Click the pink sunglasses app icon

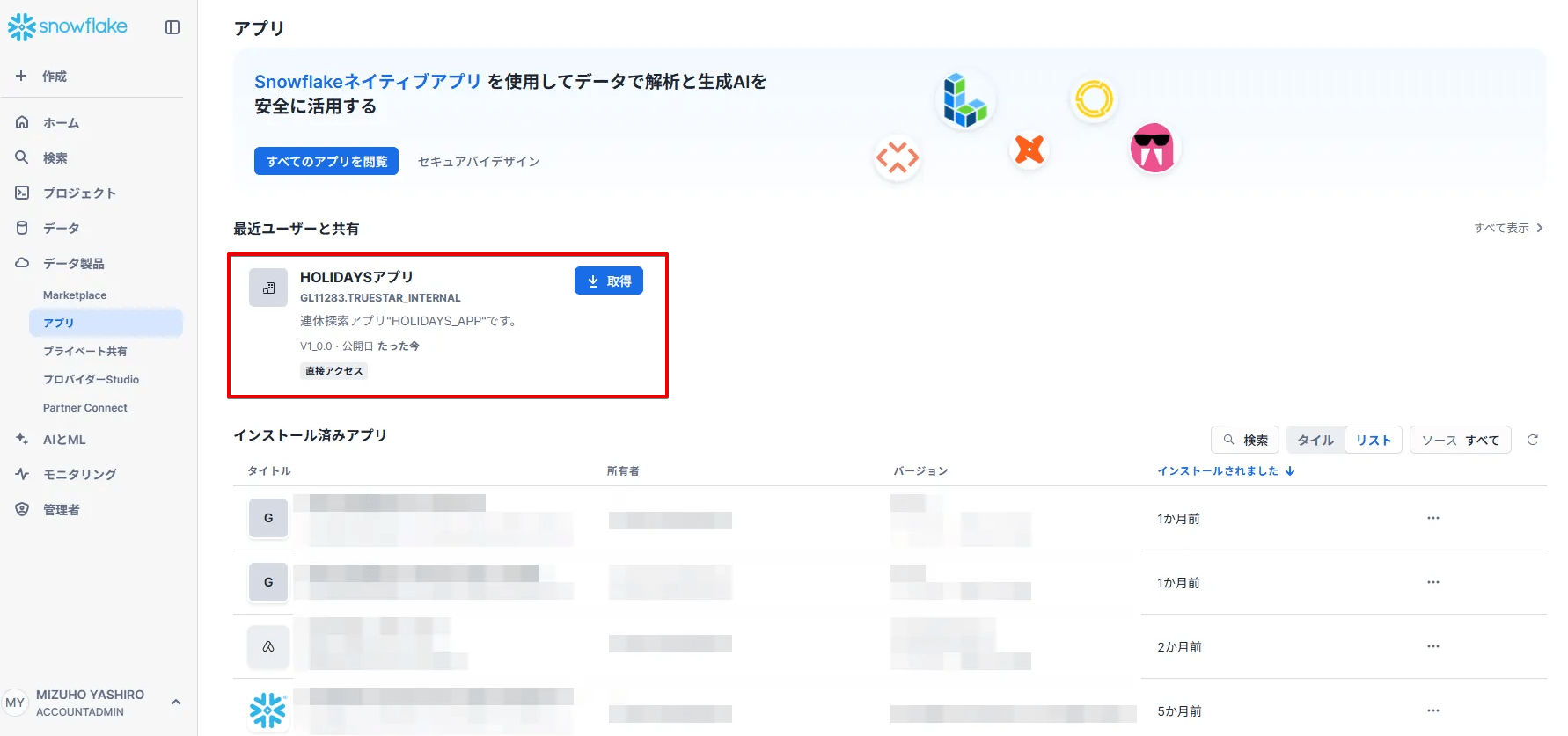1153,148
